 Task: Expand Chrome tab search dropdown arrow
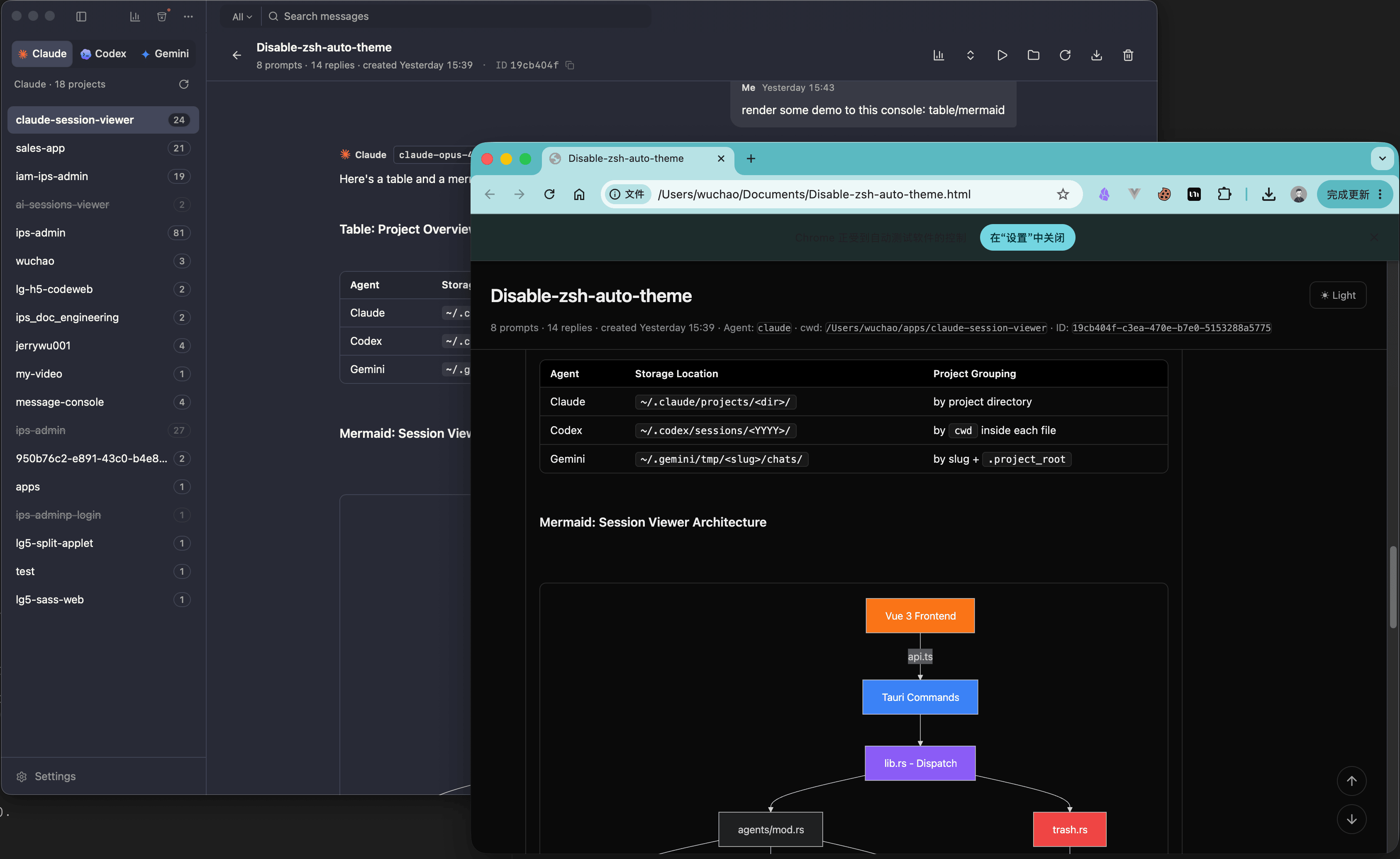(1383, 159)
